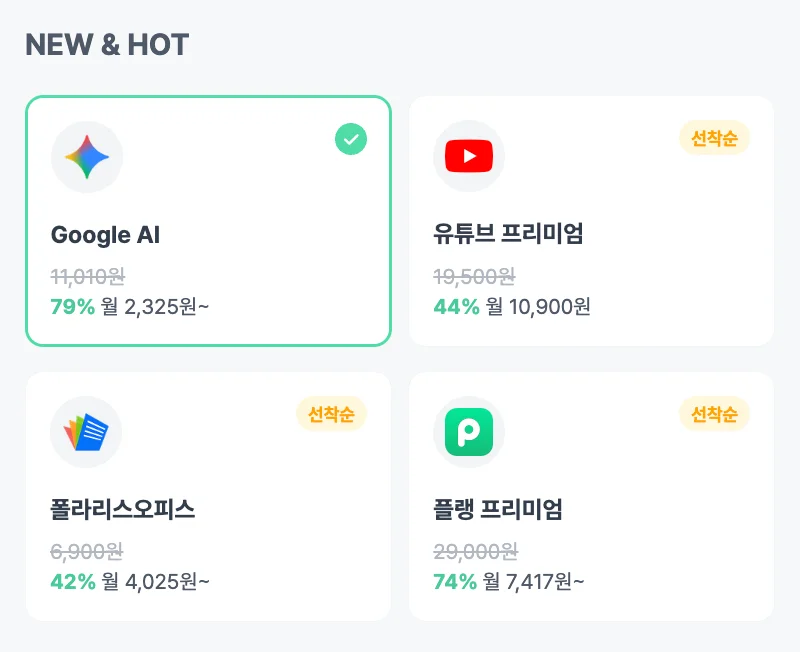This screenshot has width=800, height=652.
Task: Click the red YouTube play icon
Action: click(x=469, y=156)
